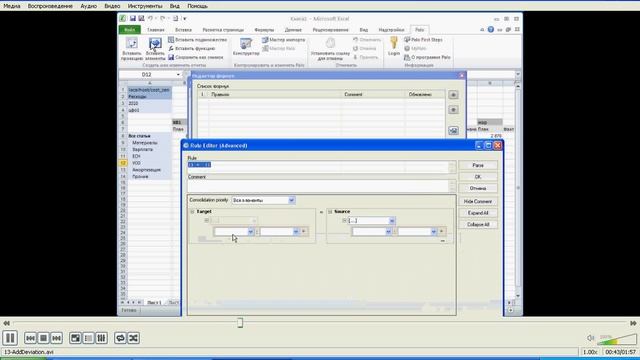Click the Excel help question mark icon
640x360 pixels.
point(491,29)
